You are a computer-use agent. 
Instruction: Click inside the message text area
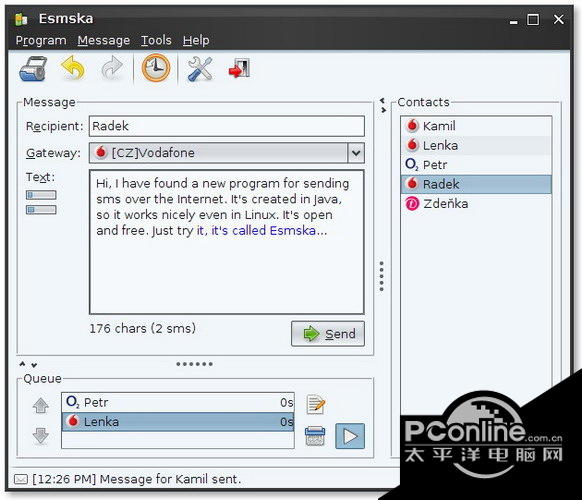click(227, 242)
